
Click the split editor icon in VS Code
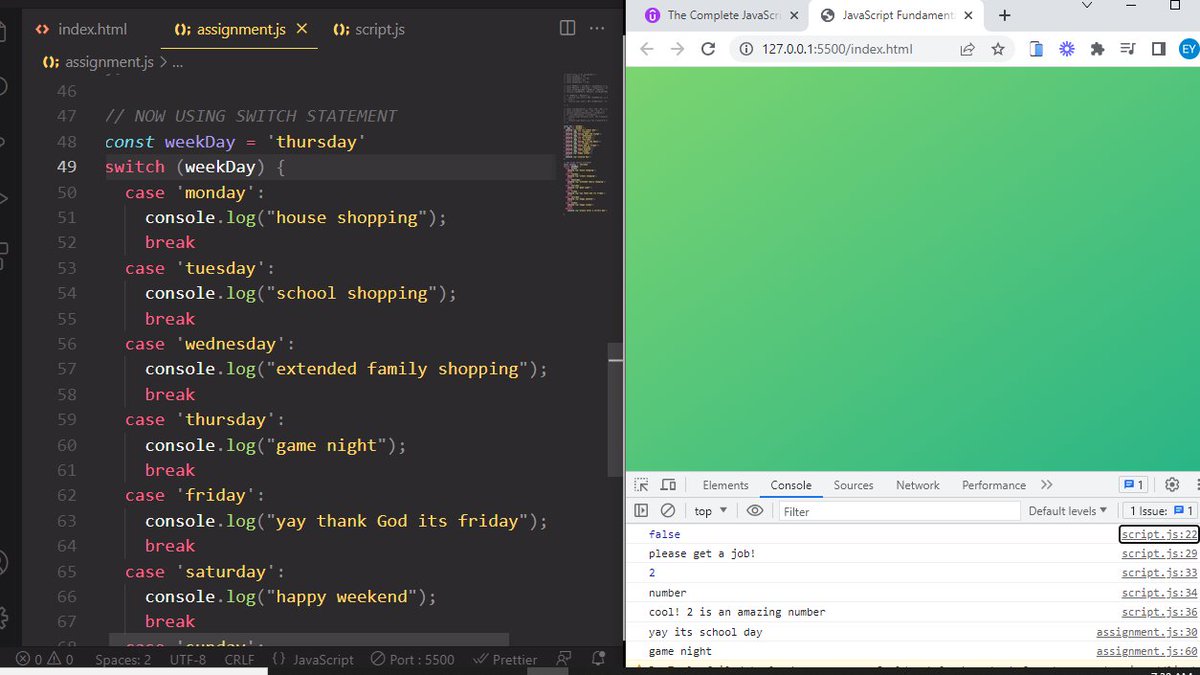[567, 29]
